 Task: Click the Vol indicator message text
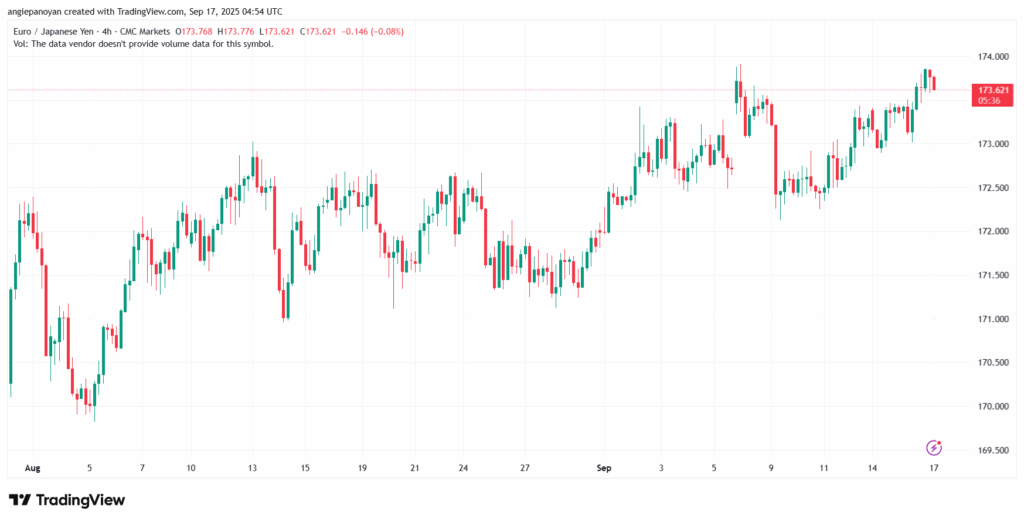click(140, 44)
